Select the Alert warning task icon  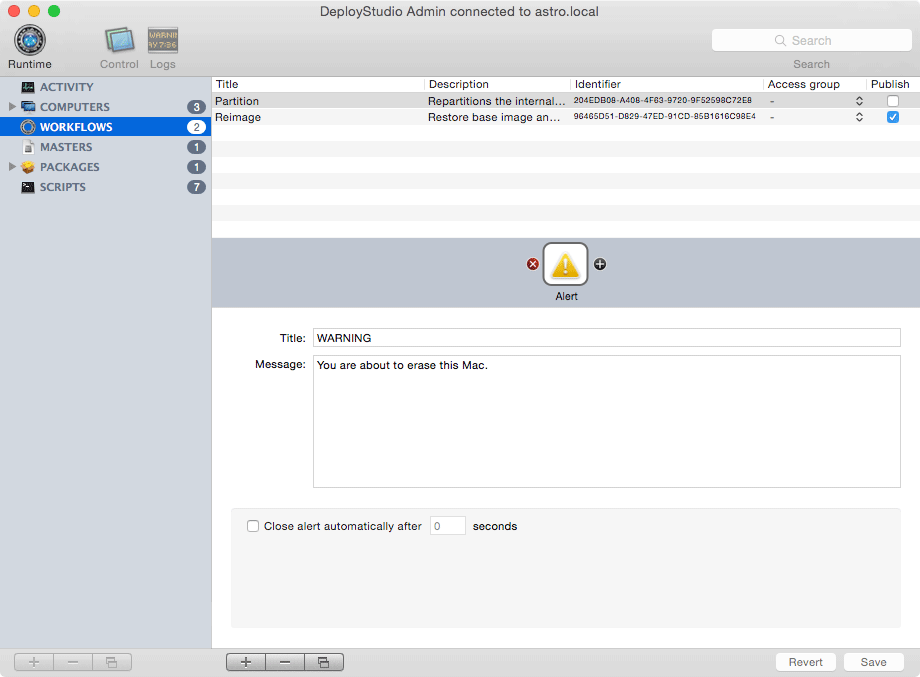(566, 265)
